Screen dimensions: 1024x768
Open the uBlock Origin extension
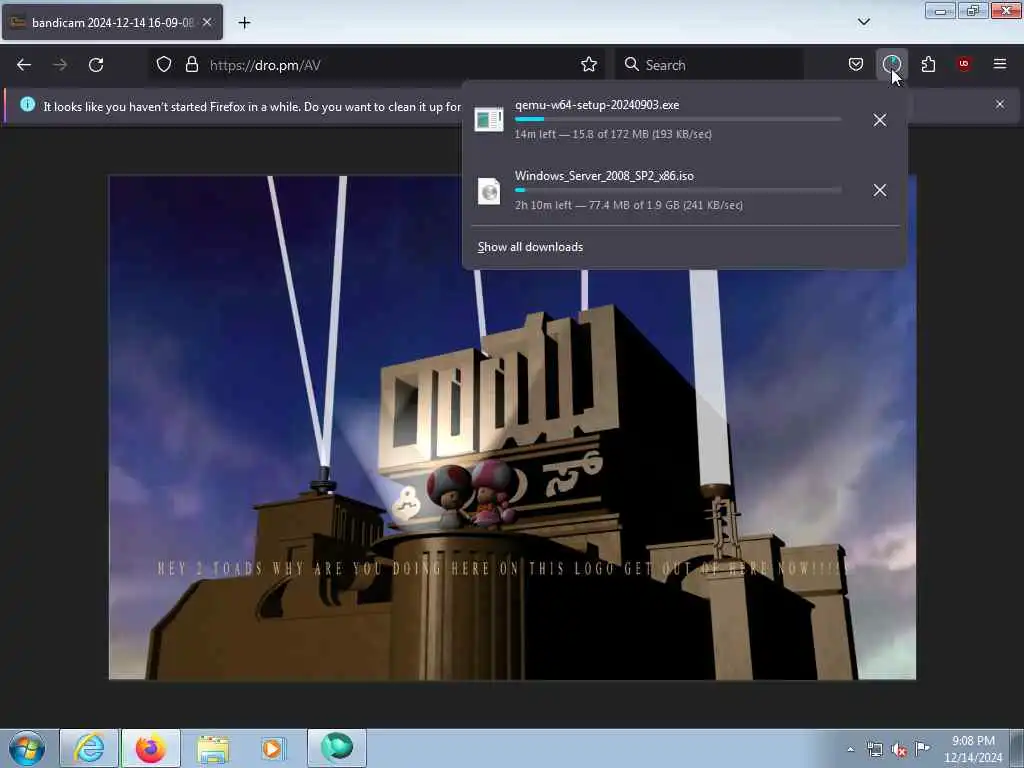point(964,65)
